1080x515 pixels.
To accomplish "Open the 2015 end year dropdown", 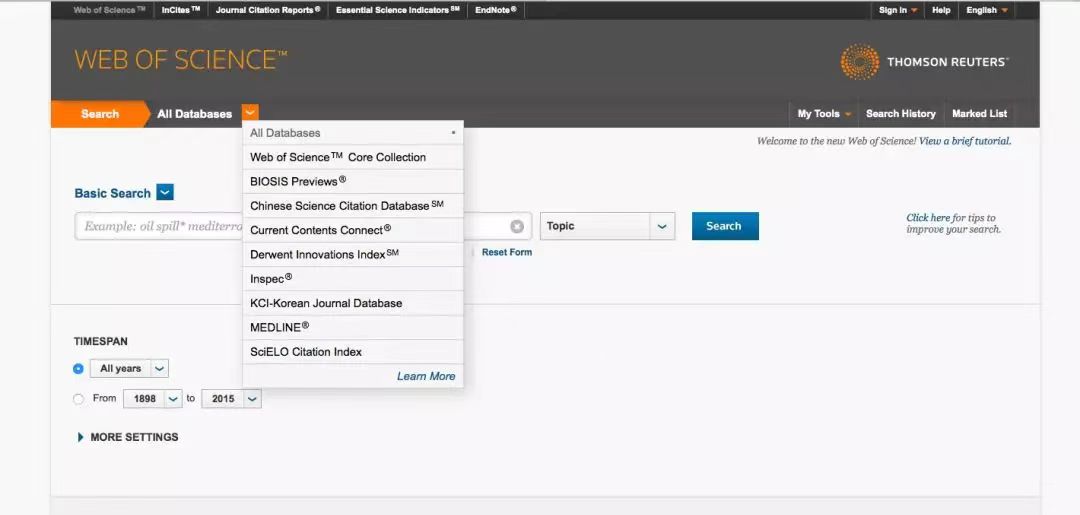I will point(231,399).
